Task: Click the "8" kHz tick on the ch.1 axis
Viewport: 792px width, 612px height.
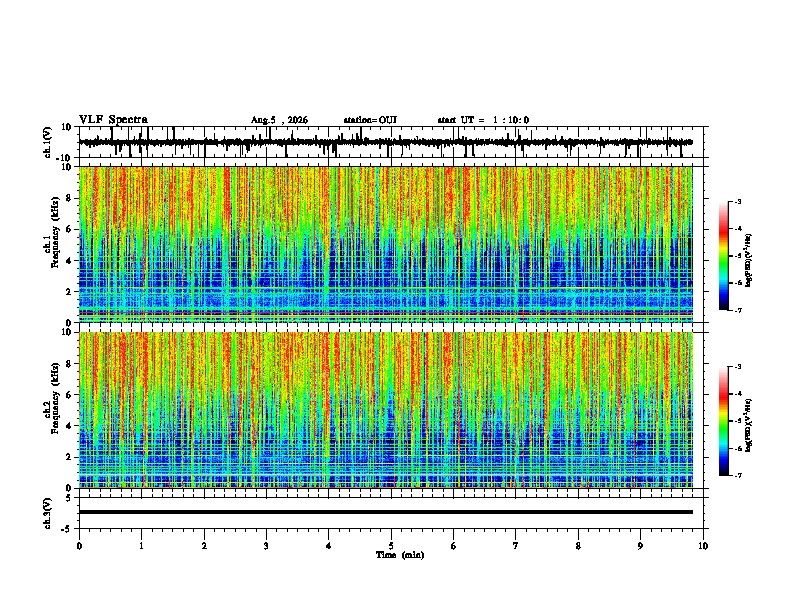Action: click(x=70, y=198)
